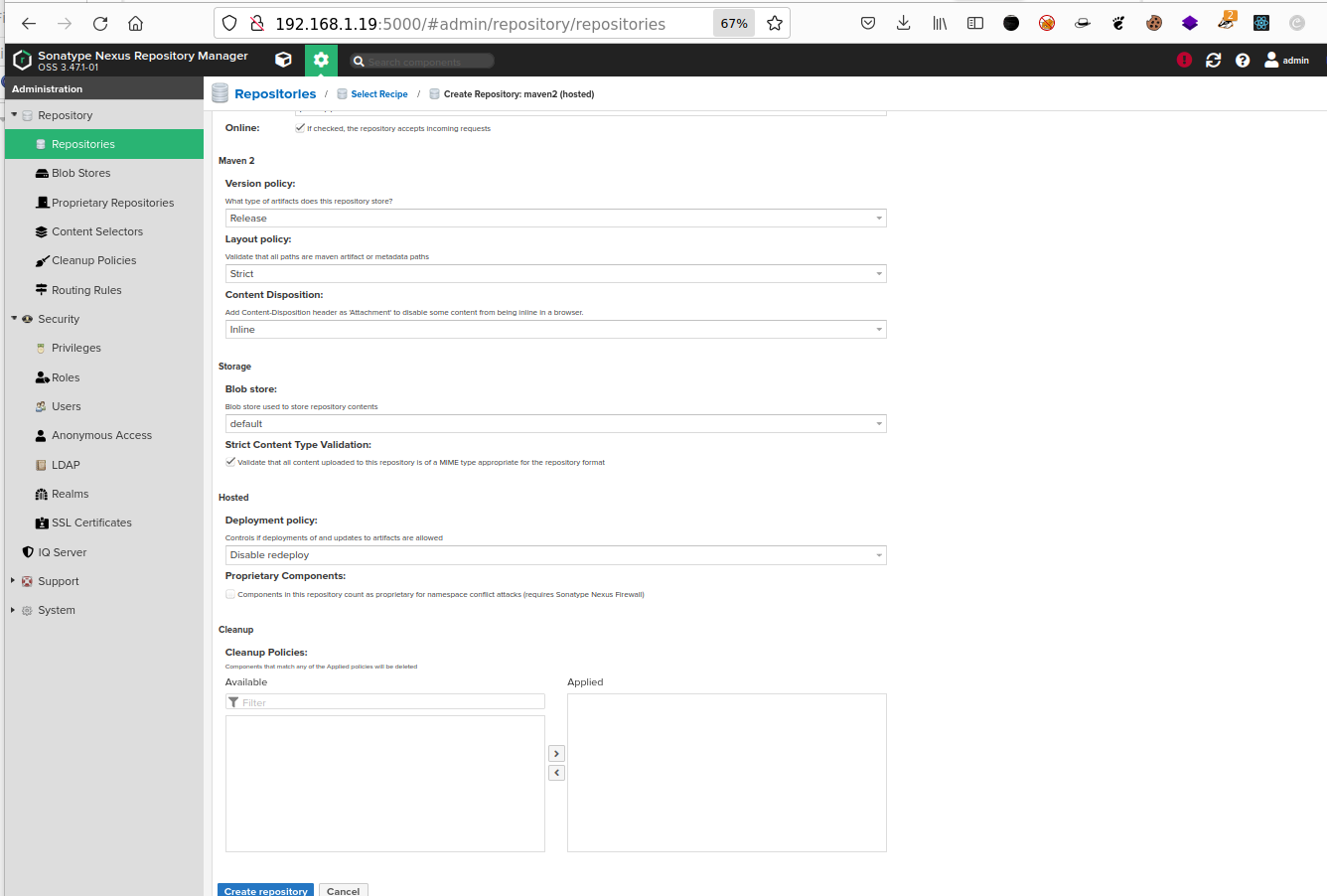Open the Browse cube icon in header

(283, 60)
